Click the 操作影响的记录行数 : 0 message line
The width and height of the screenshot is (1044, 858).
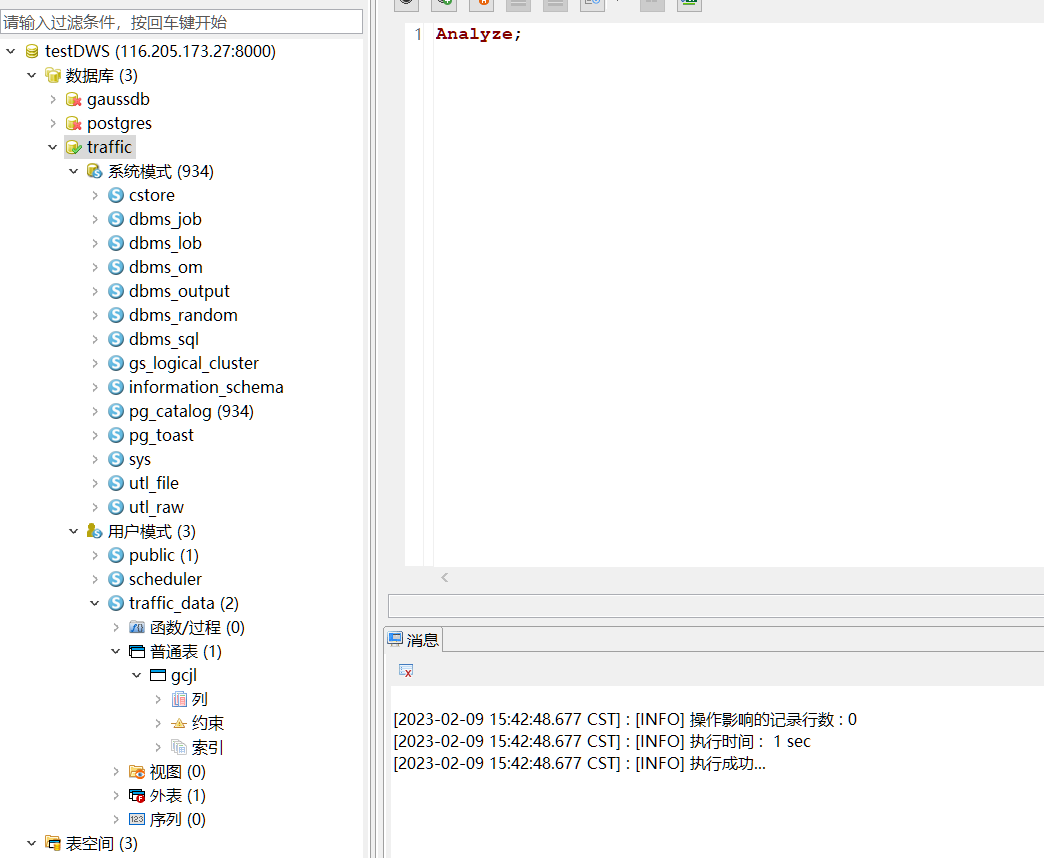point(625,720)
